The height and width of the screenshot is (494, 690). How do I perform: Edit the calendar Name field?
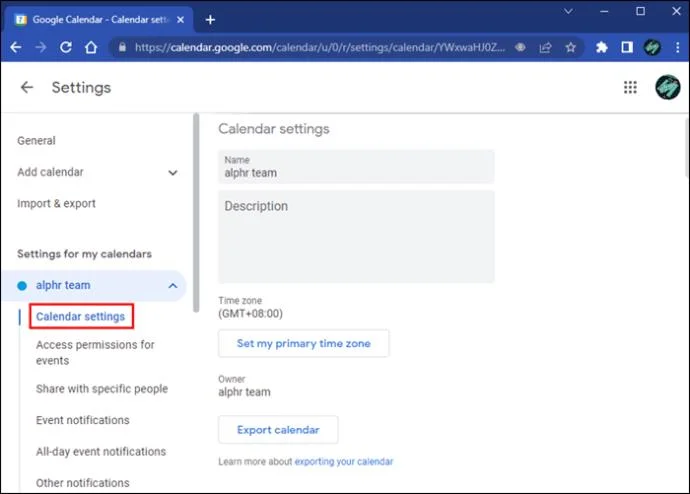click(356, 167)
